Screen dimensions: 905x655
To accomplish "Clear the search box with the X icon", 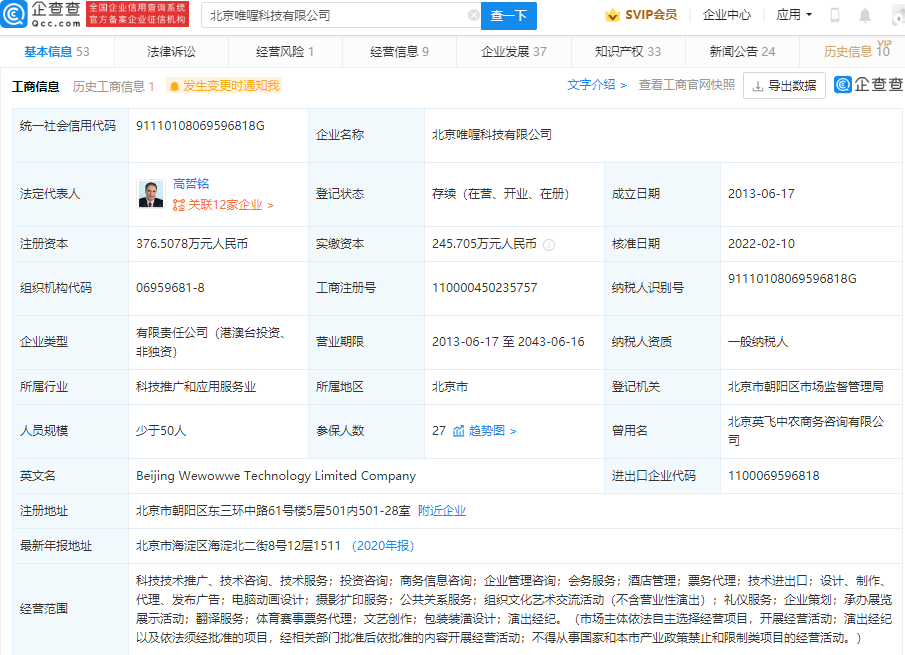I will click(473, 16).
